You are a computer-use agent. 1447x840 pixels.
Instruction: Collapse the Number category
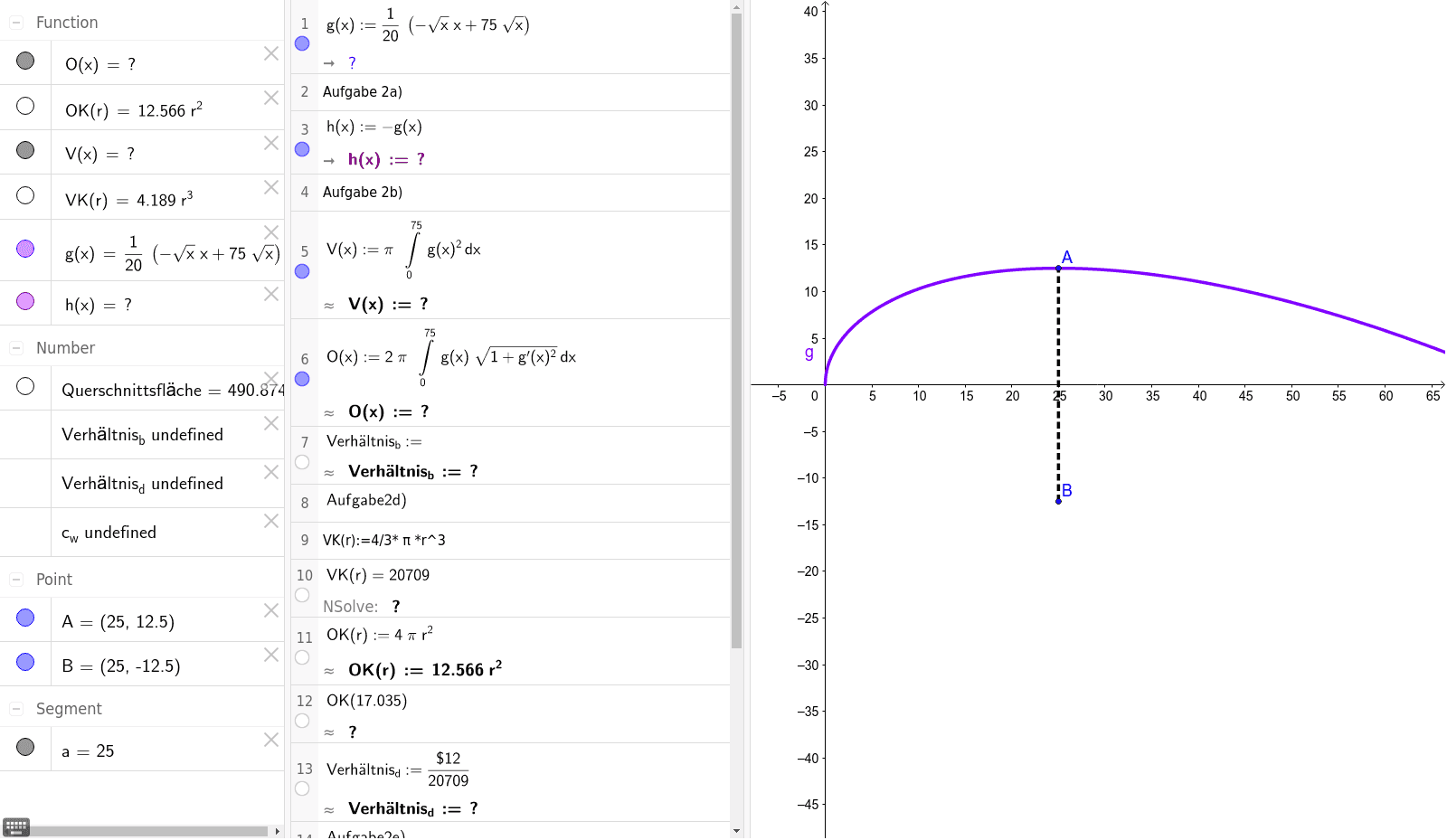coord(16,348)
